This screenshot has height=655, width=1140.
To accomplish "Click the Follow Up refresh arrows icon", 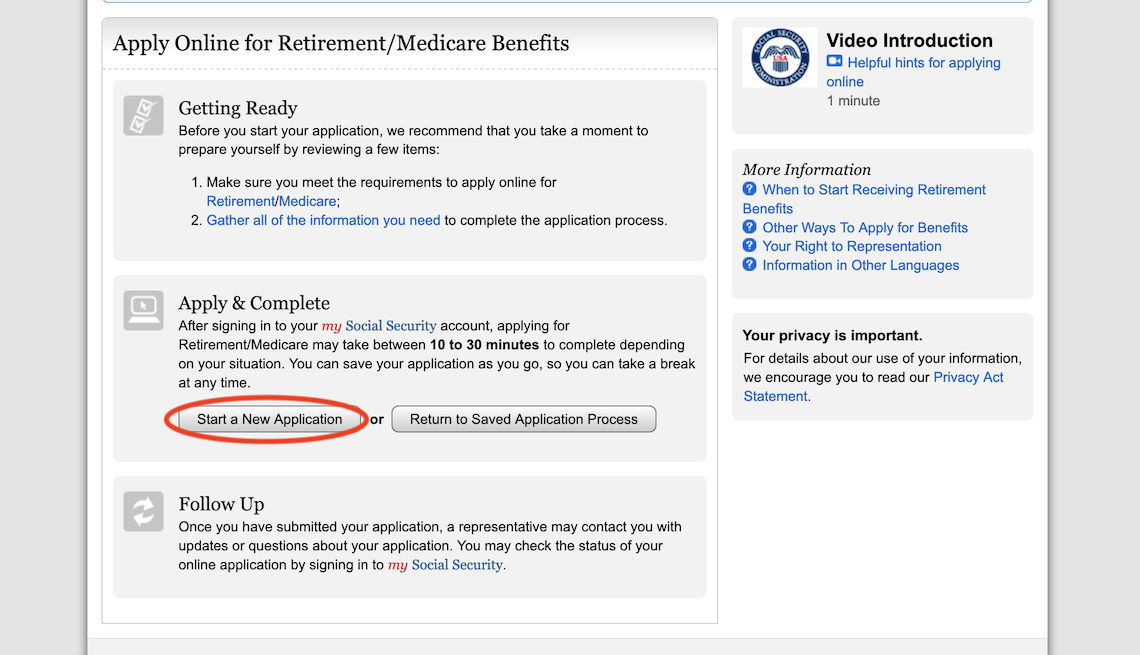I will 143,511.
